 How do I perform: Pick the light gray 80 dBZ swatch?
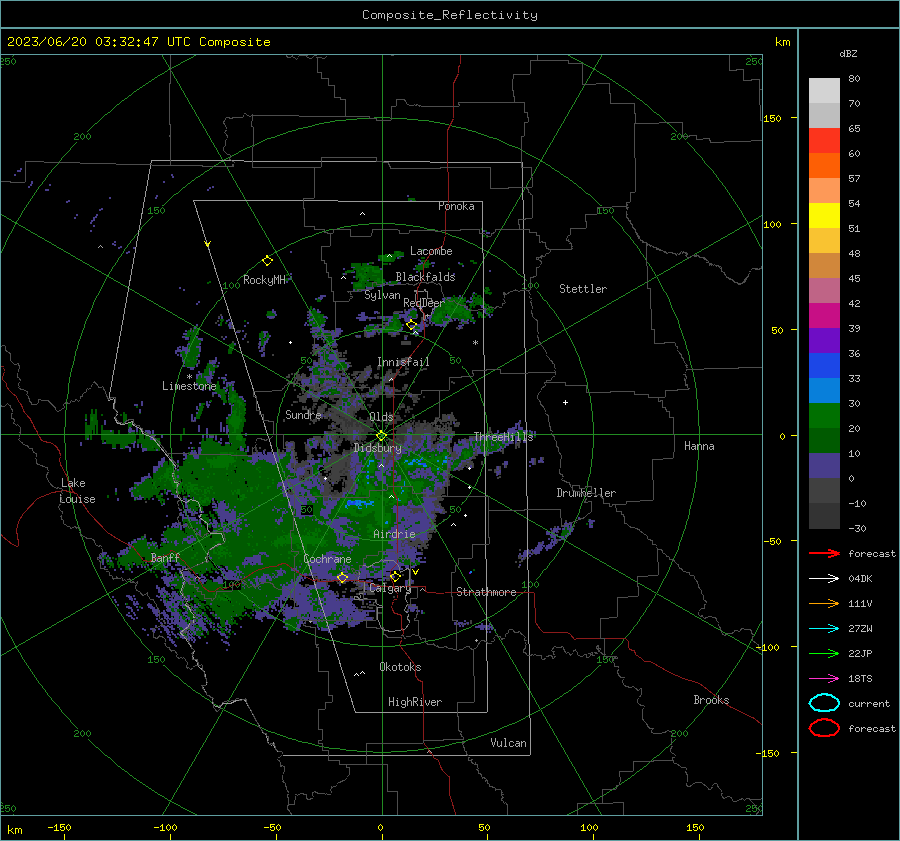(x=824, y=91)
